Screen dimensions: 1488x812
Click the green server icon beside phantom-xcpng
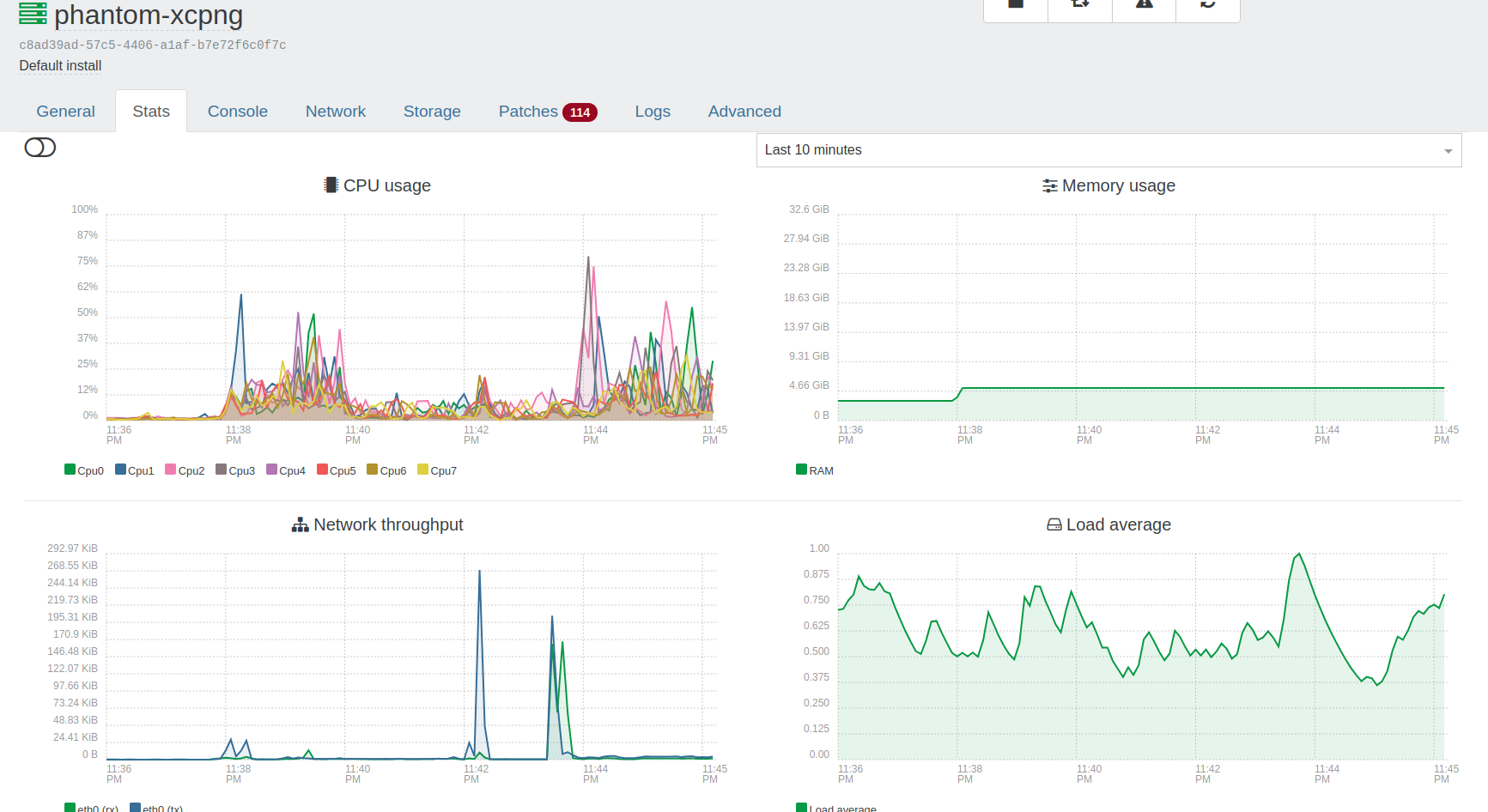(x=33, y=14)
